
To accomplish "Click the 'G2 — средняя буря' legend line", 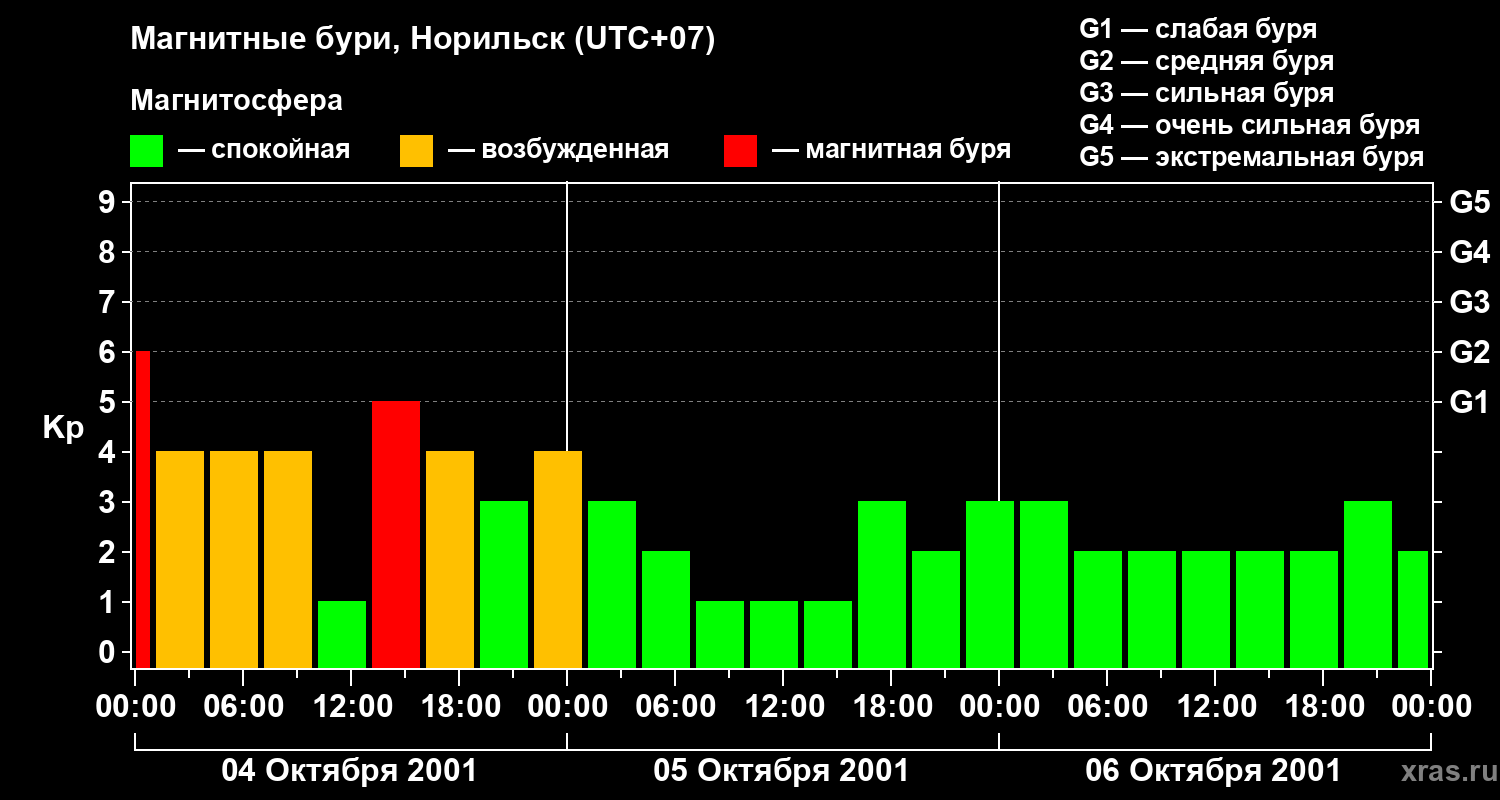I will coord(1207,61).
